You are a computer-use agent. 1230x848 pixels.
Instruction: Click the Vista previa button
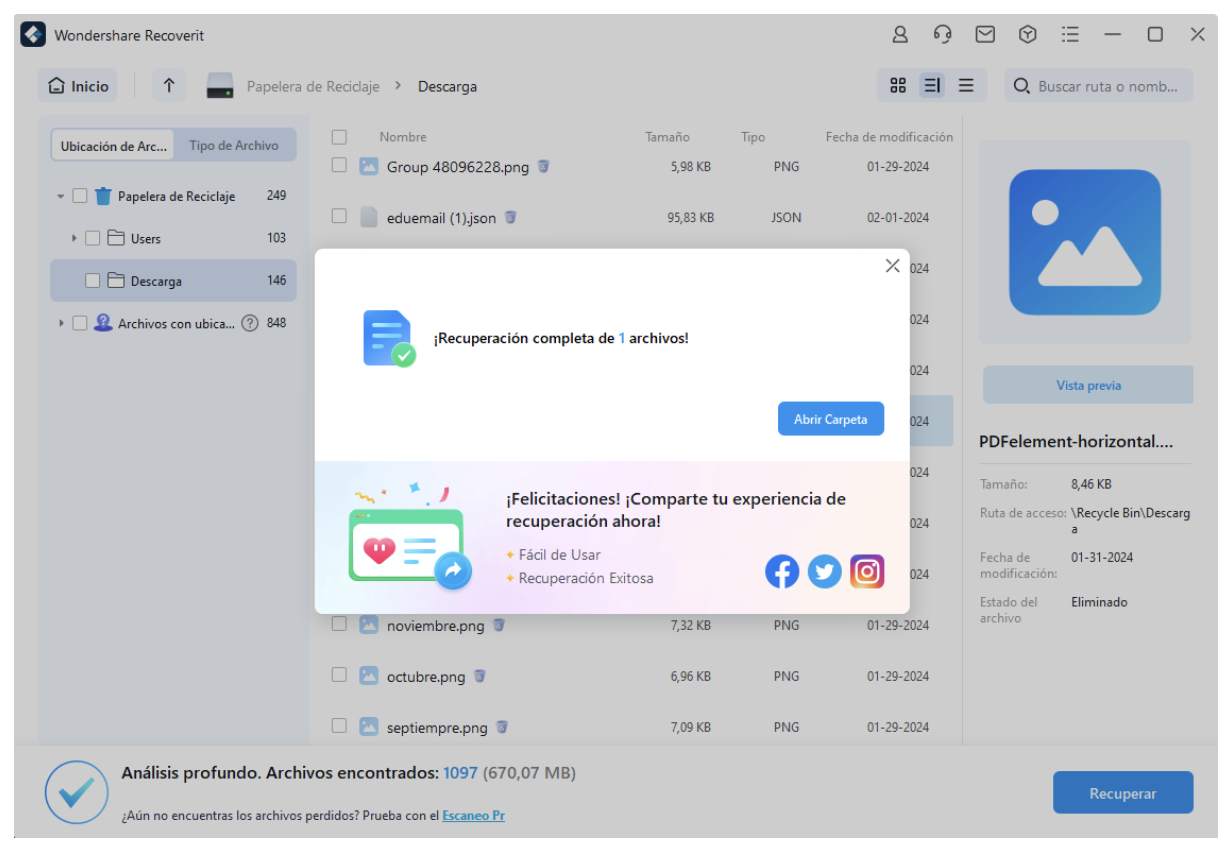click(x=1088, y=385)
